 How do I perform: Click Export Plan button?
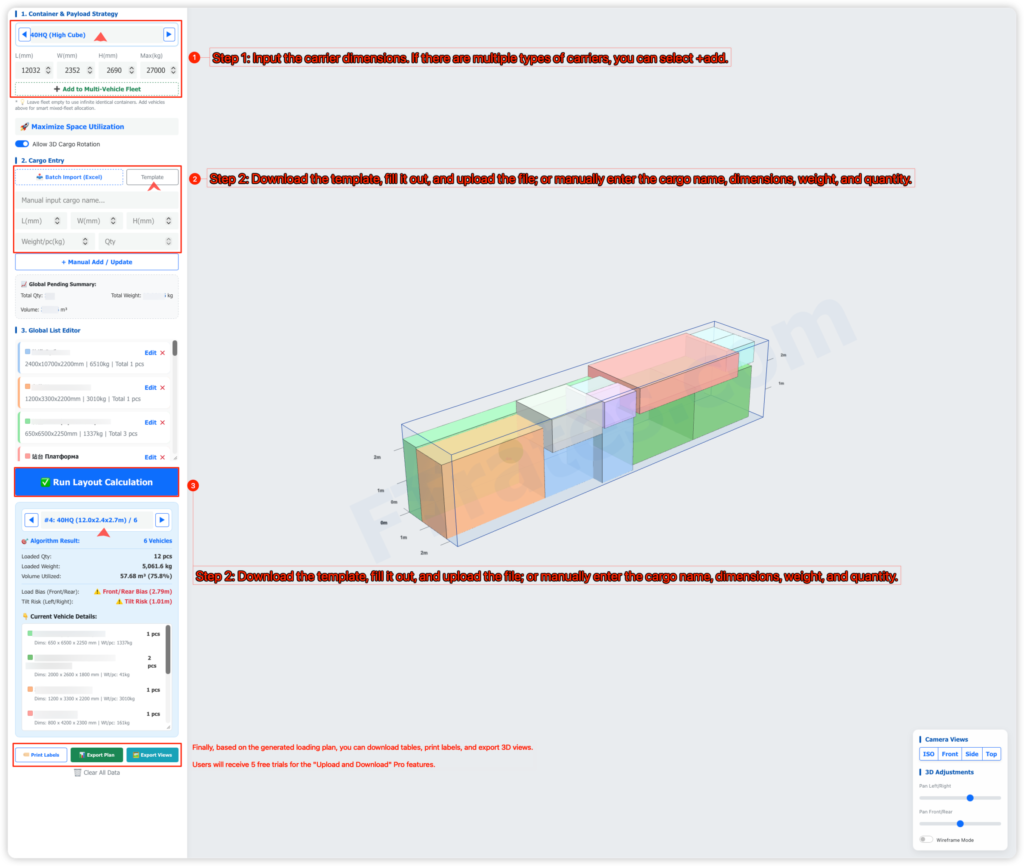coord(96,755)
